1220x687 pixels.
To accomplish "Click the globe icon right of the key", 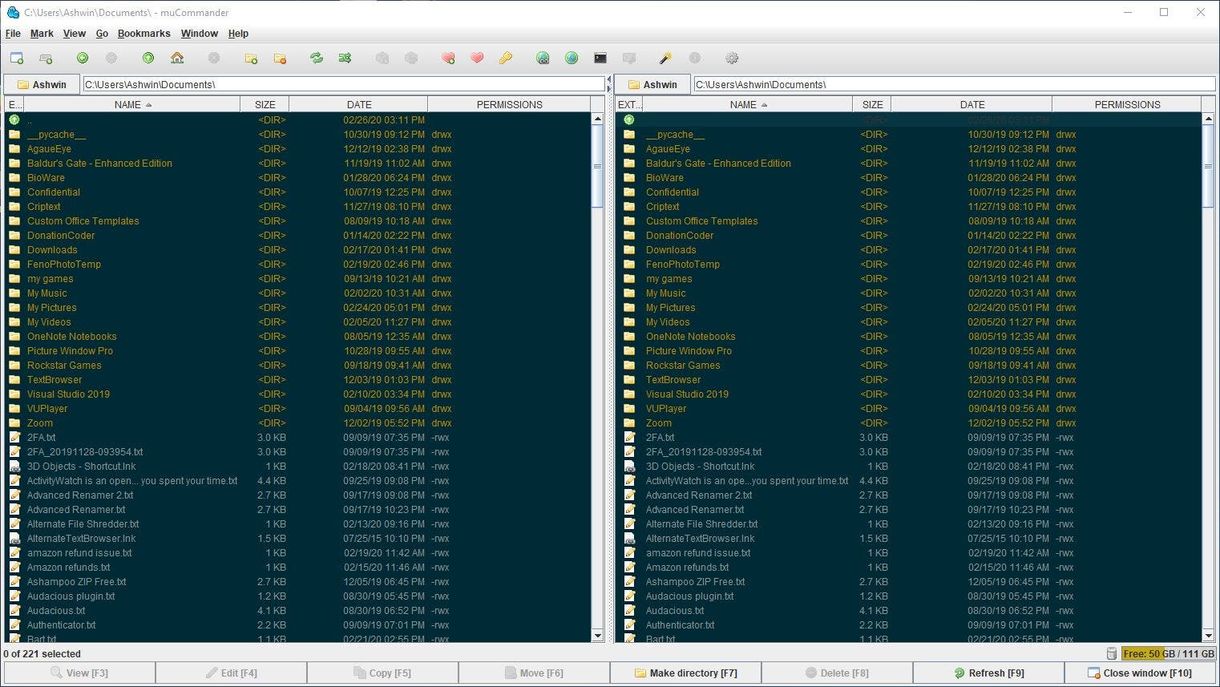I will point(542,58).
